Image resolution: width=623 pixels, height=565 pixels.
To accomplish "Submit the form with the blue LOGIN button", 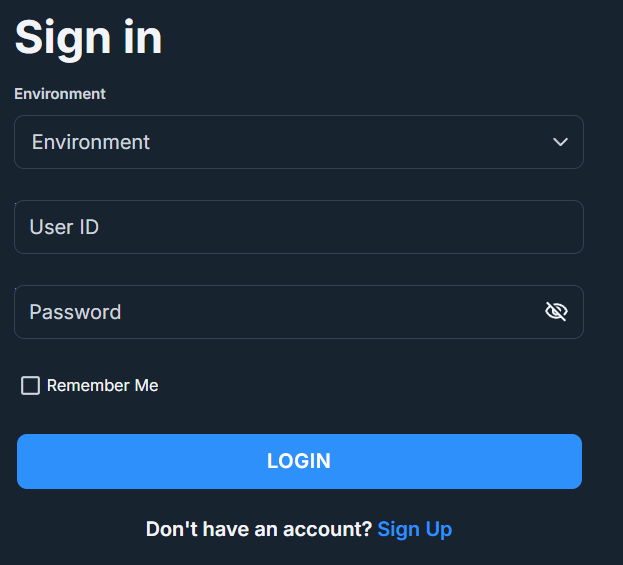I will point(299,461).
